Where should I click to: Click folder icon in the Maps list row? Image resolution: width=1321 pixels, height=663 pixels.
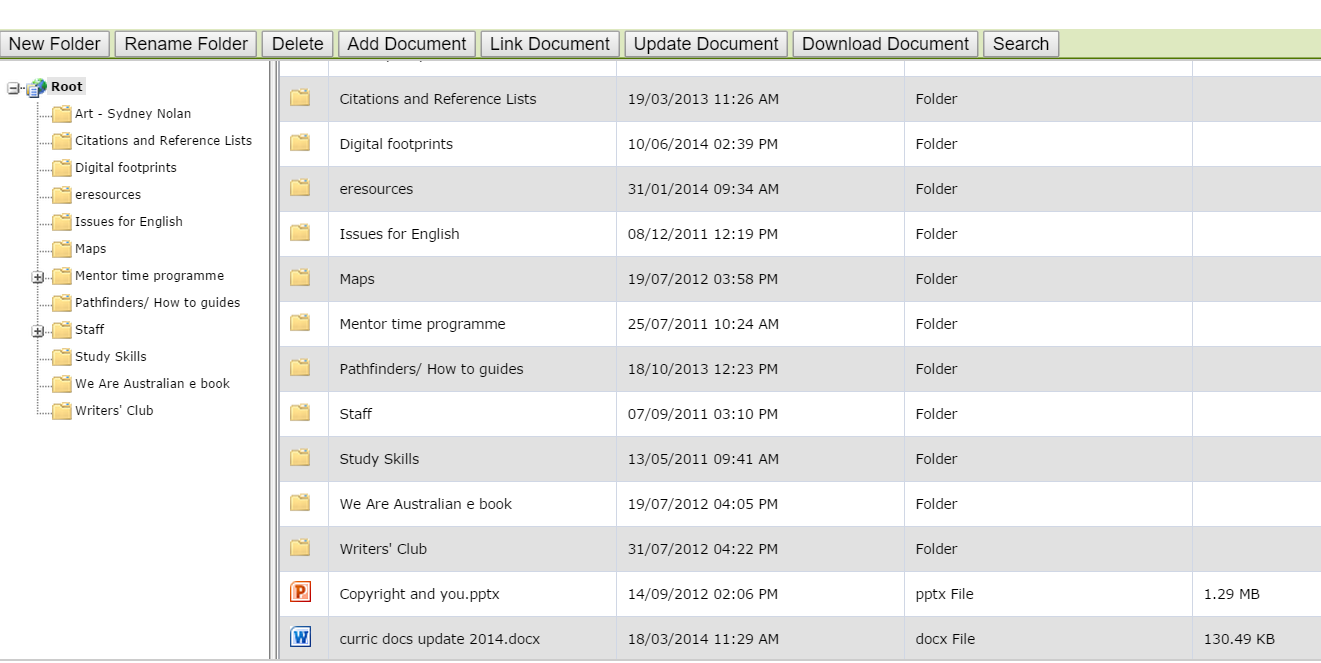click(x=300, y=278)
